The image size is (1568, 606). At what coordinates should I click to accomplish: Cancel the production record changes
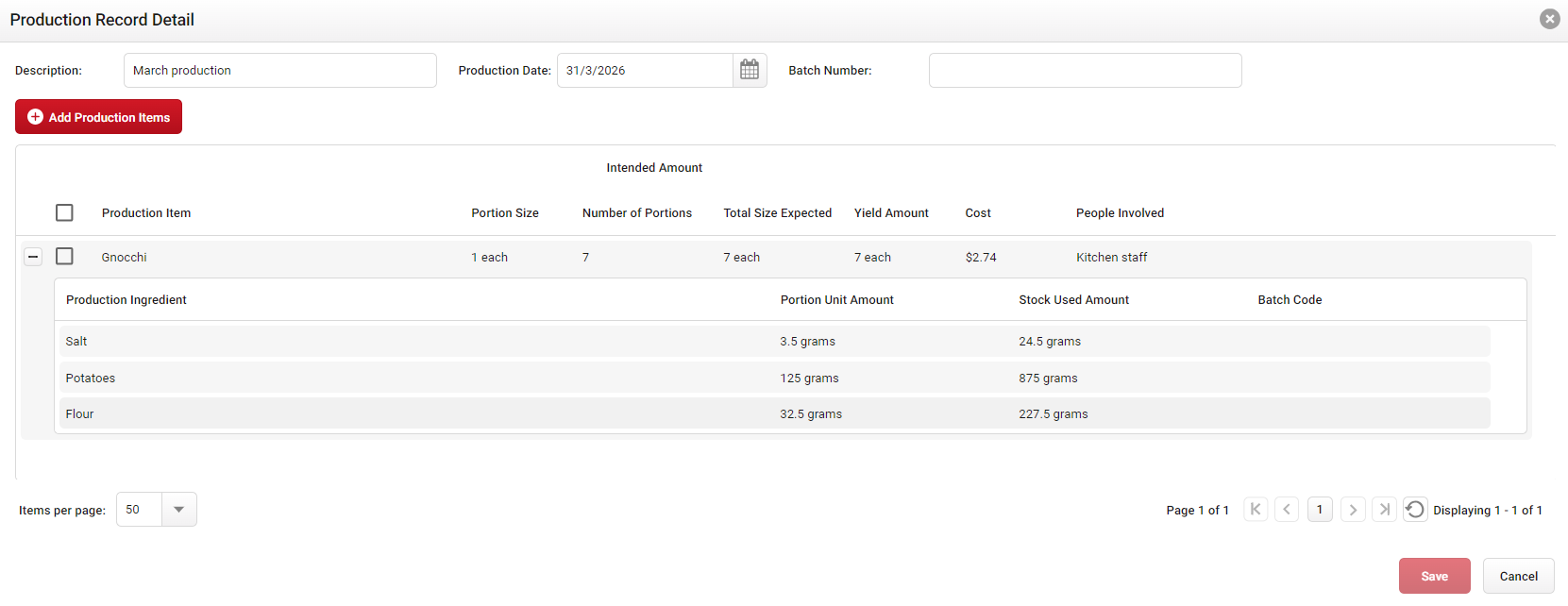point(1518,576)
